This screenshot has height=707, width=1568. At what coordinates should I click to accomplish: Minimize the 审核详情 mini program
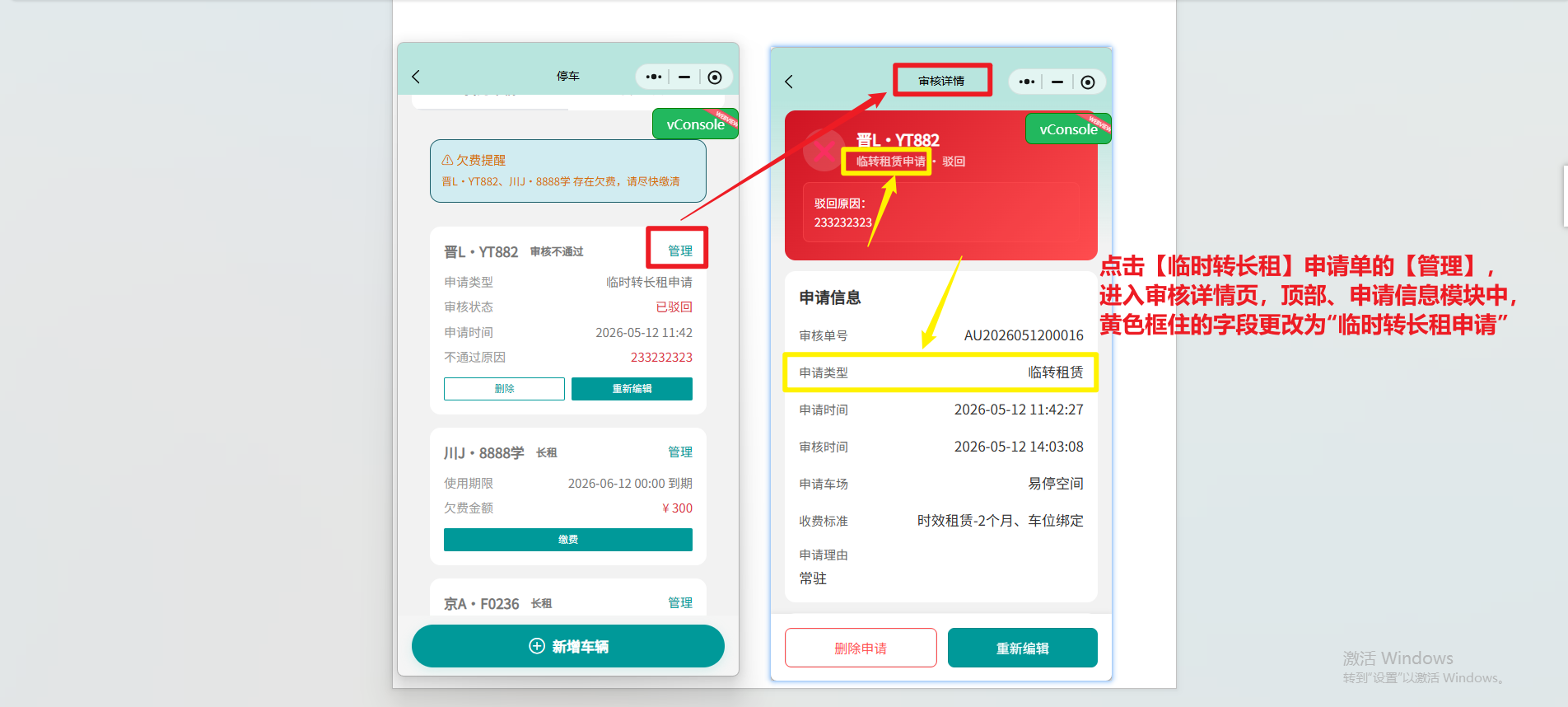point(1057,82)
